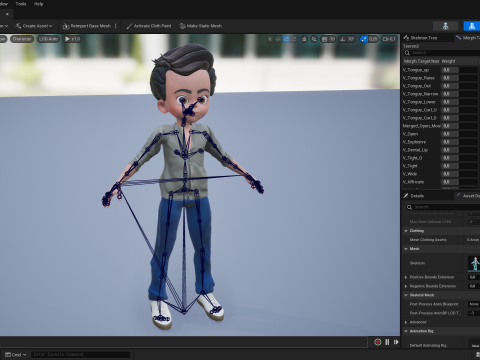The image size is (480, 360).
Task: Open the Help menu
Action: 38,4
